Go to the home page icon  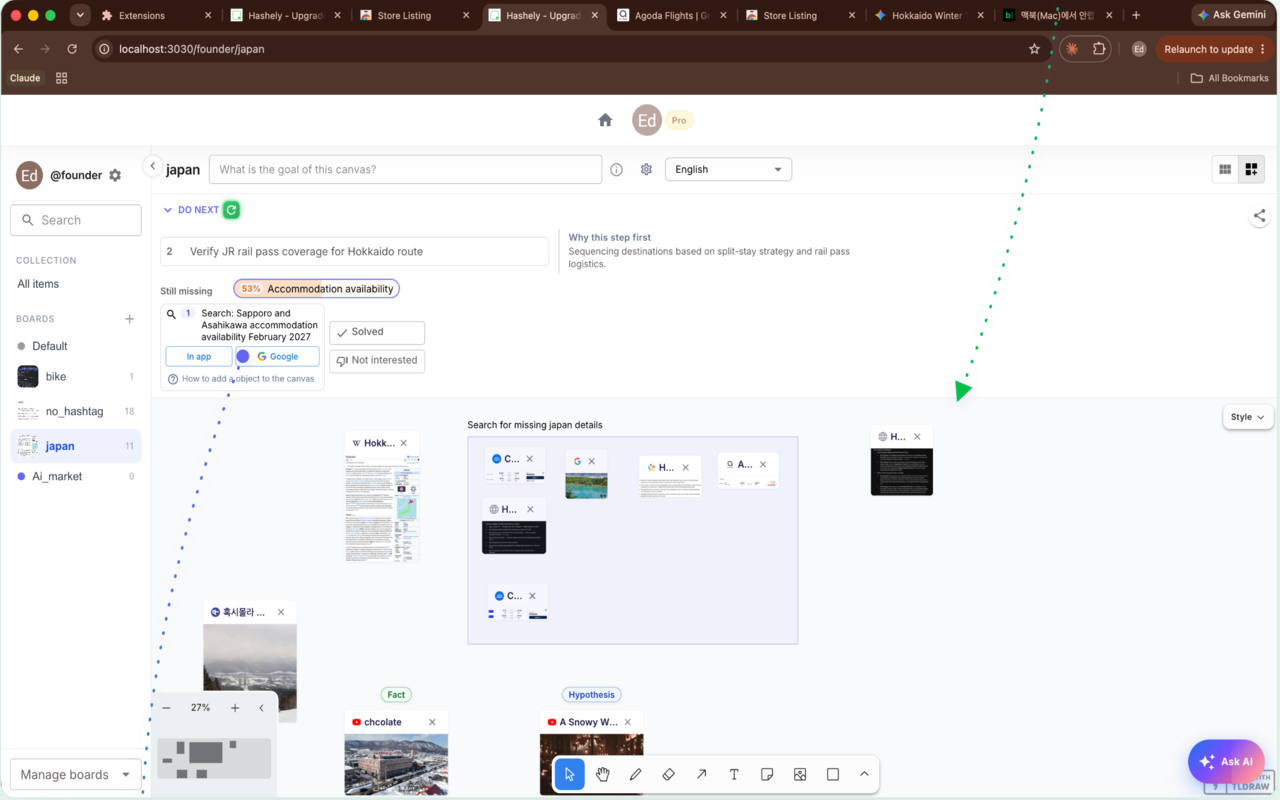point(605,120)
